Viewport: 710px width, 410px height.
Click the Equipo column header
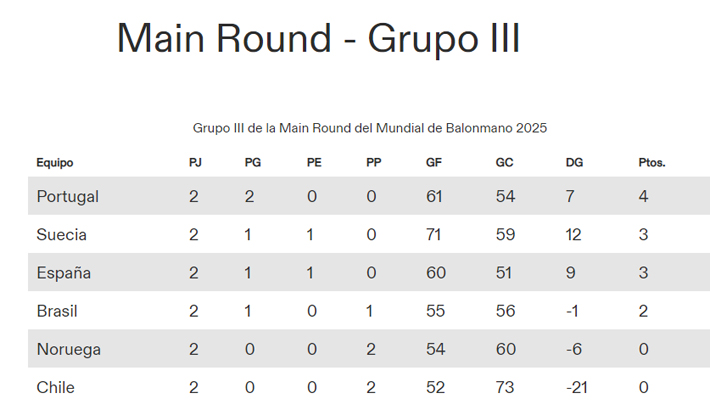click(x=55, y=163)
